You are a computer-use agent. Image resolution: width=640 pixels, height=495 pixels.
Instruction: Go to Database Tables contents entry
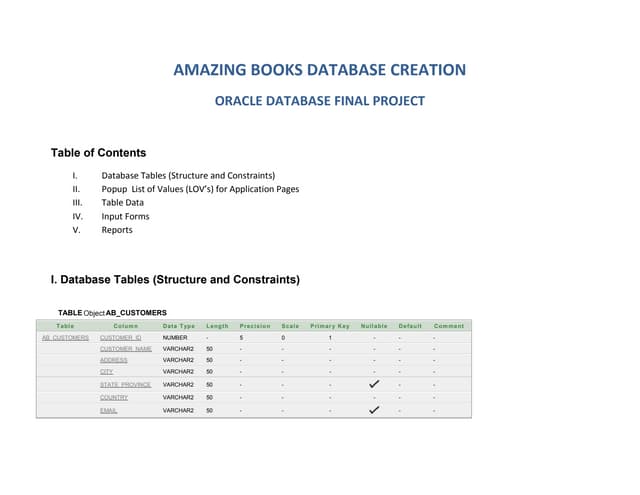click(x=188, y=176)
